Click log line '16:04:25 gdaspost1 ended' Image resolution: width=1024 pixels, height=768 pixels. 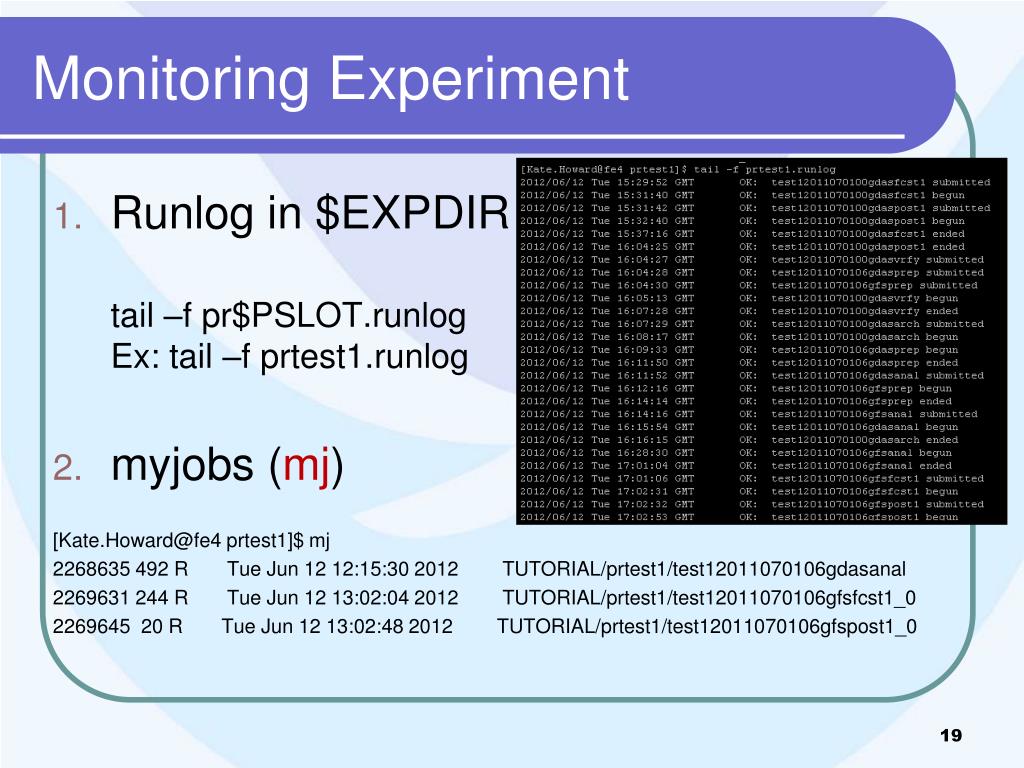(742, 247)
